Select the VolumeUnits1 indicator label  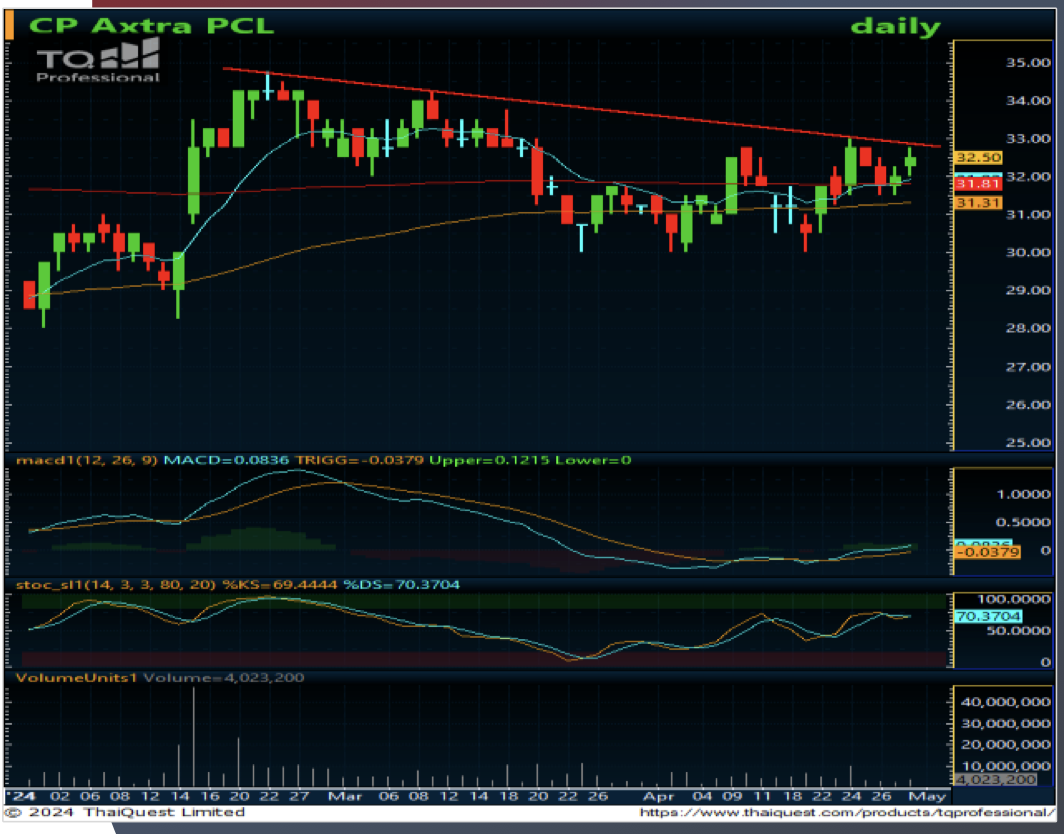point(77,677)
